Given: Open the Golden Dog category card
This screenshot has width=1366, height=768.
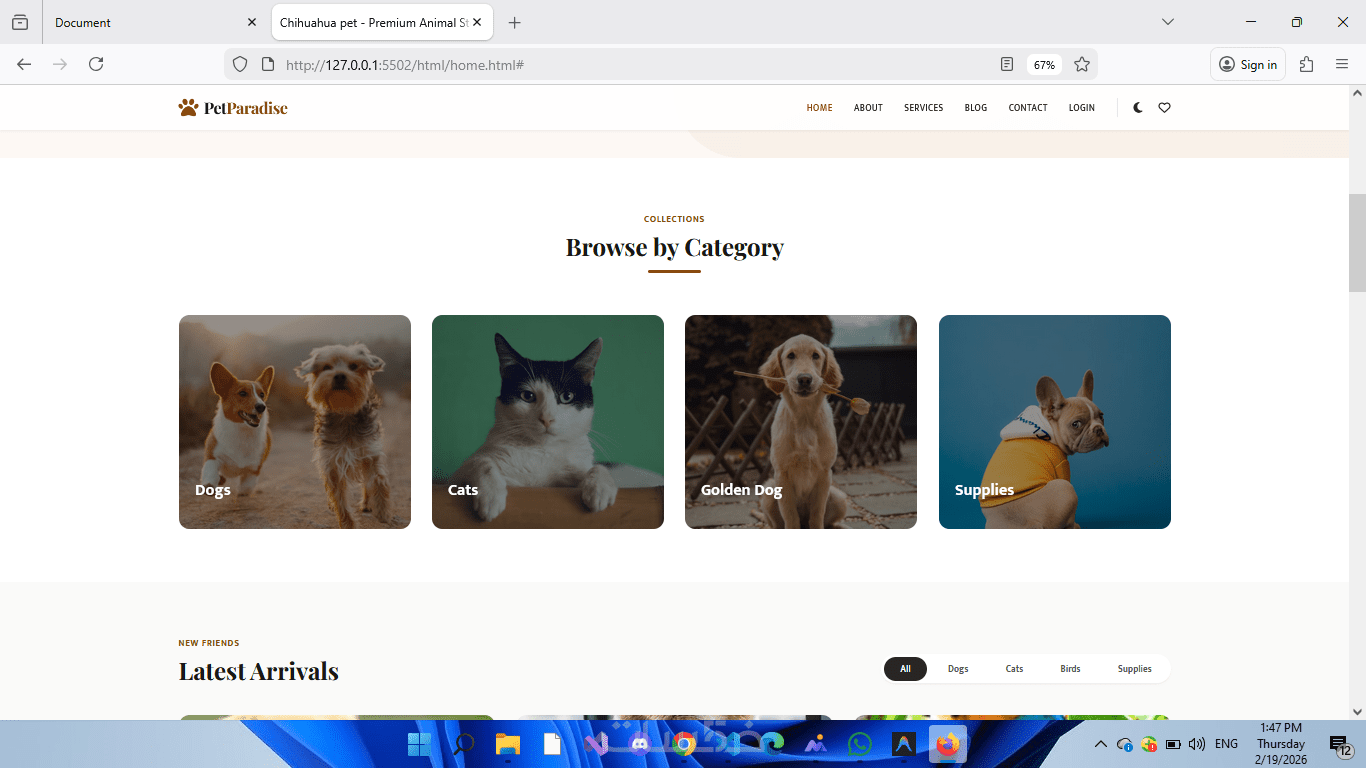Looking at the screenshot, I should click(x=801, y=422).
